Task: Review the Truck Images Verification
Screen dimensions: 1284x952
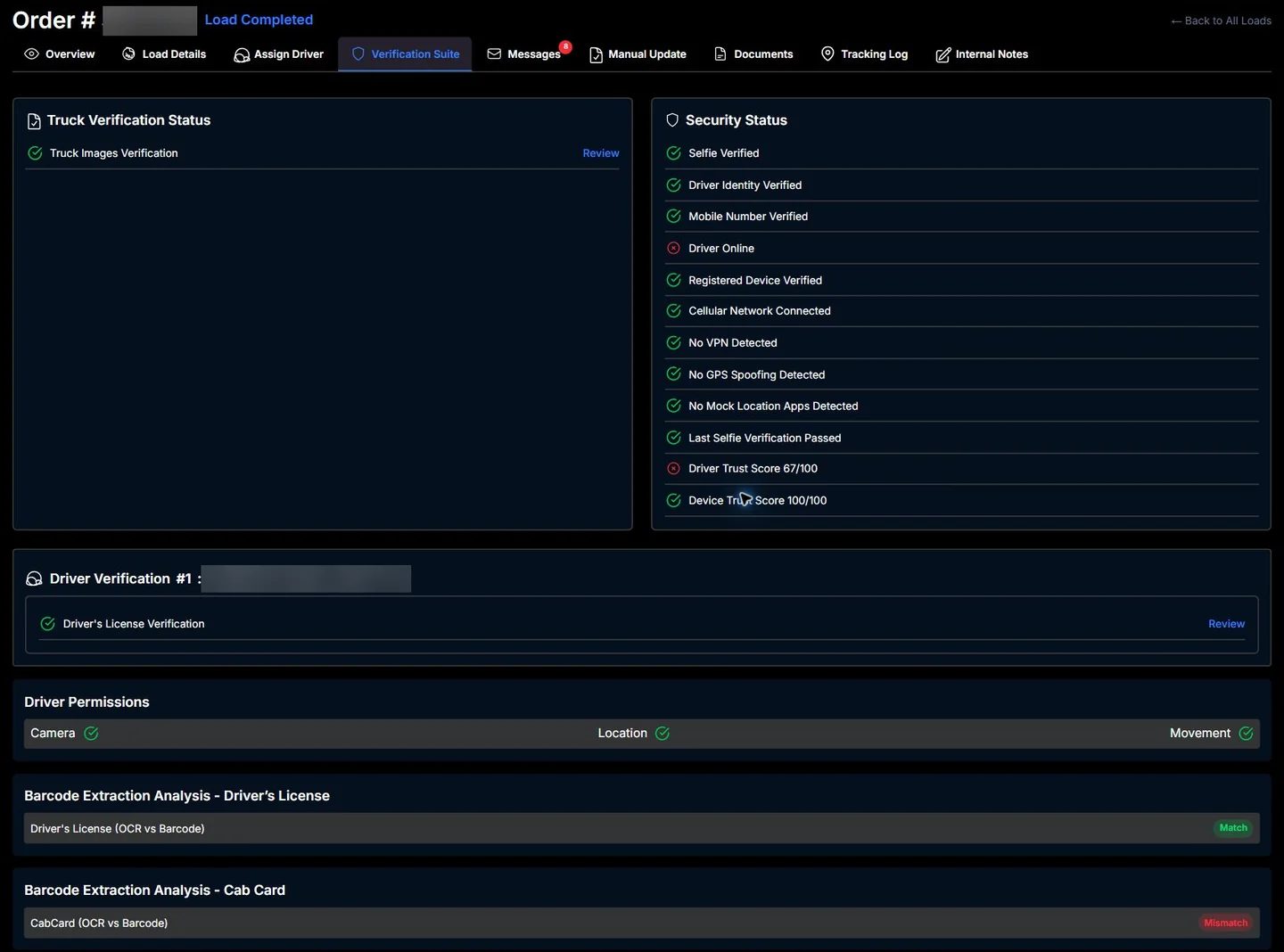Action: (601, 153)
